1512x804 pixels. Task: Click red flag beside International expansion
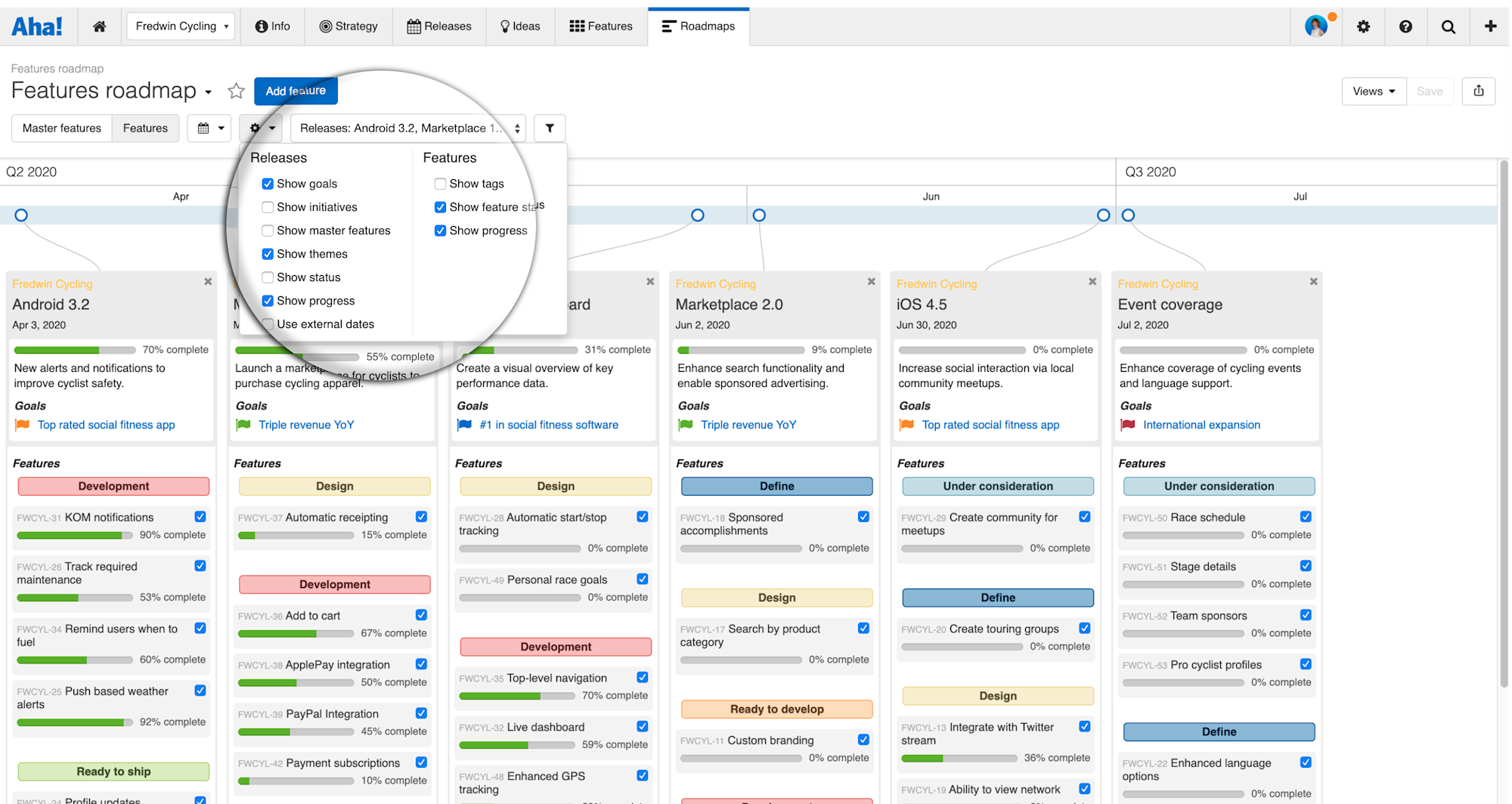tap(1128, 425)
